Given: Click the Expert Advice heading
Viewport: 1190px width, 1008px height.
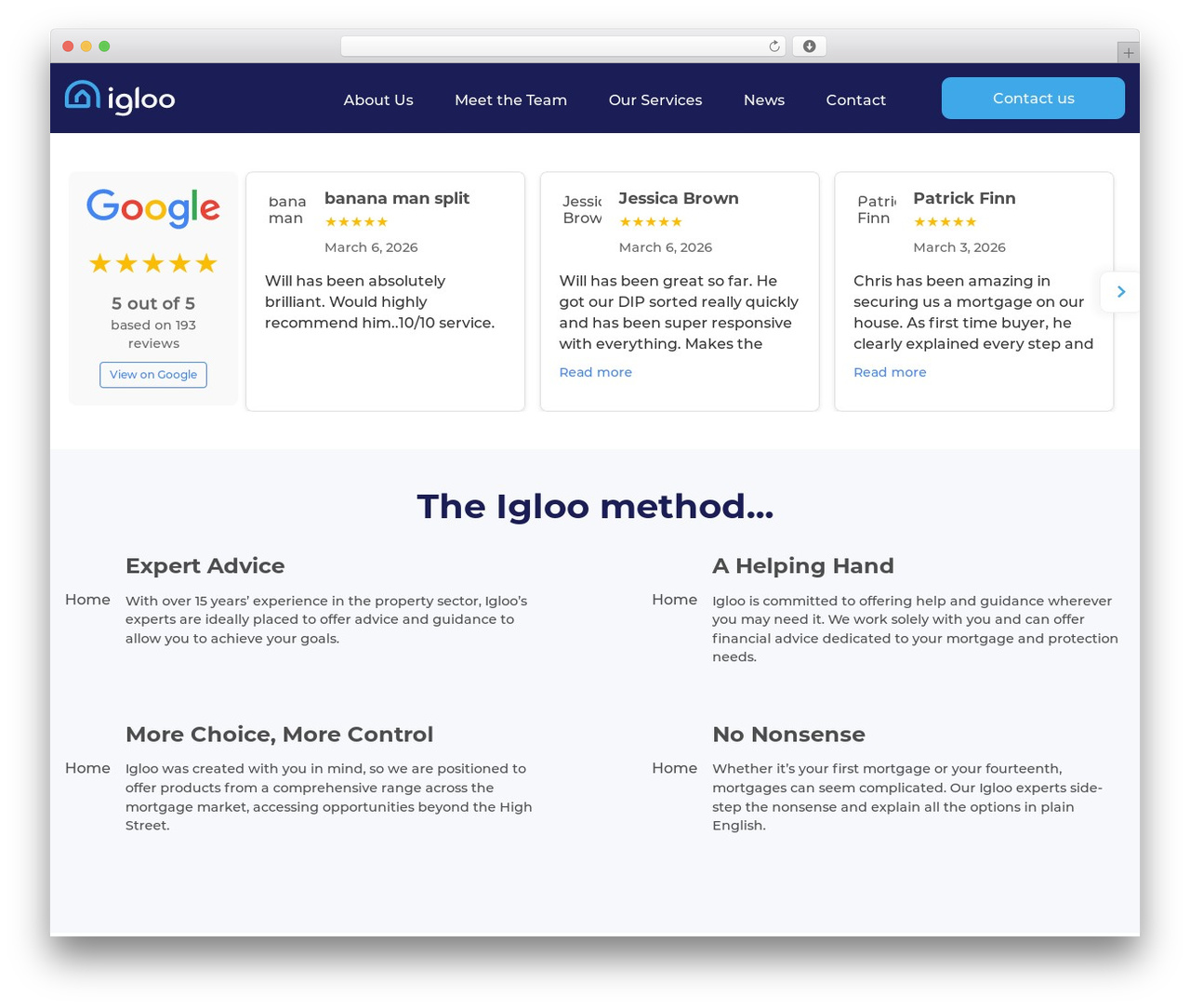Looking at the screenshot, I should point(205,565).
